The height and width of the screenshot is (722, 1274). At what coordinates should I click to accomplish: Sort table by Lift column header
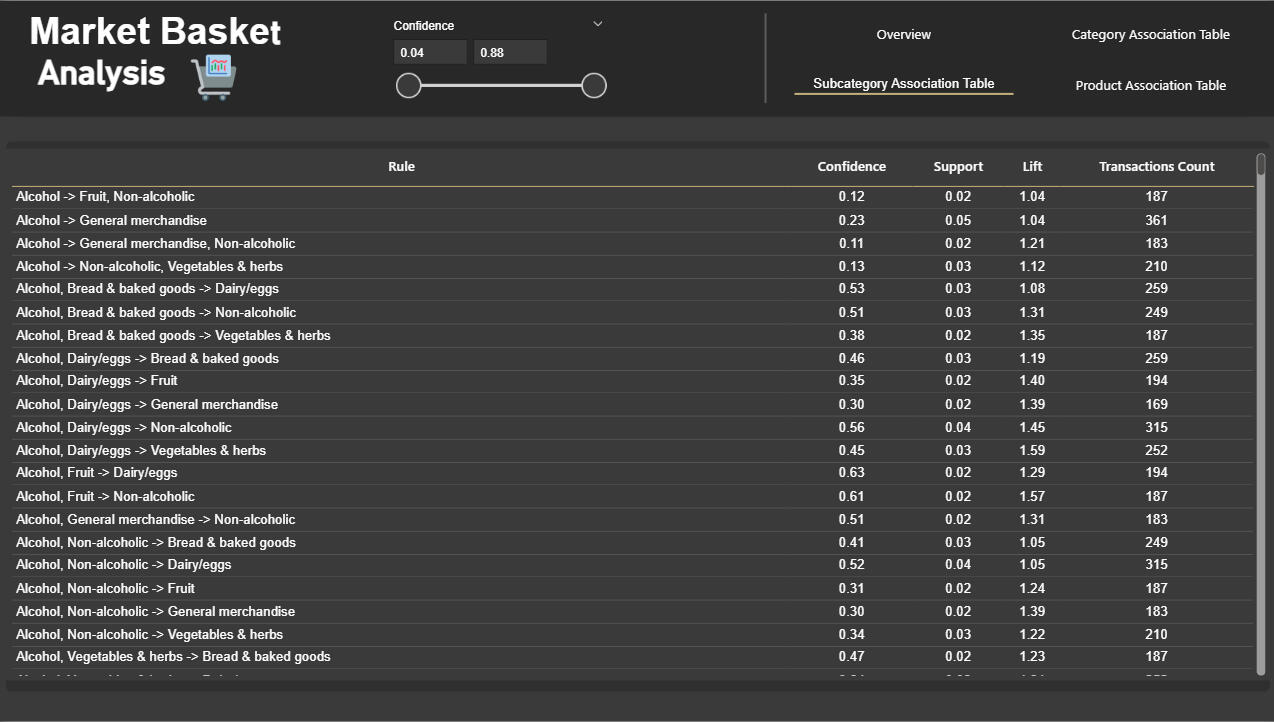tap(1032, 167)
